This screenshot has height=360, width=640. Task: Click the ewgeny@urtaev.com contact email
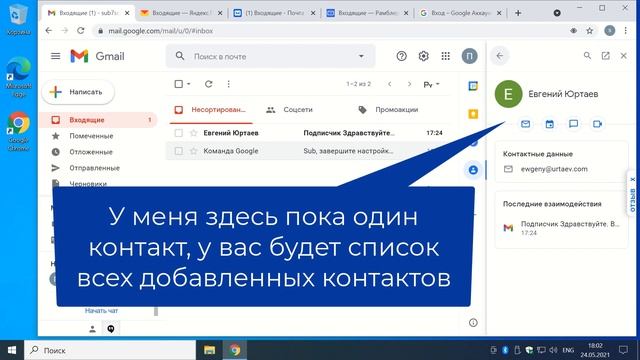click(554, 169)
